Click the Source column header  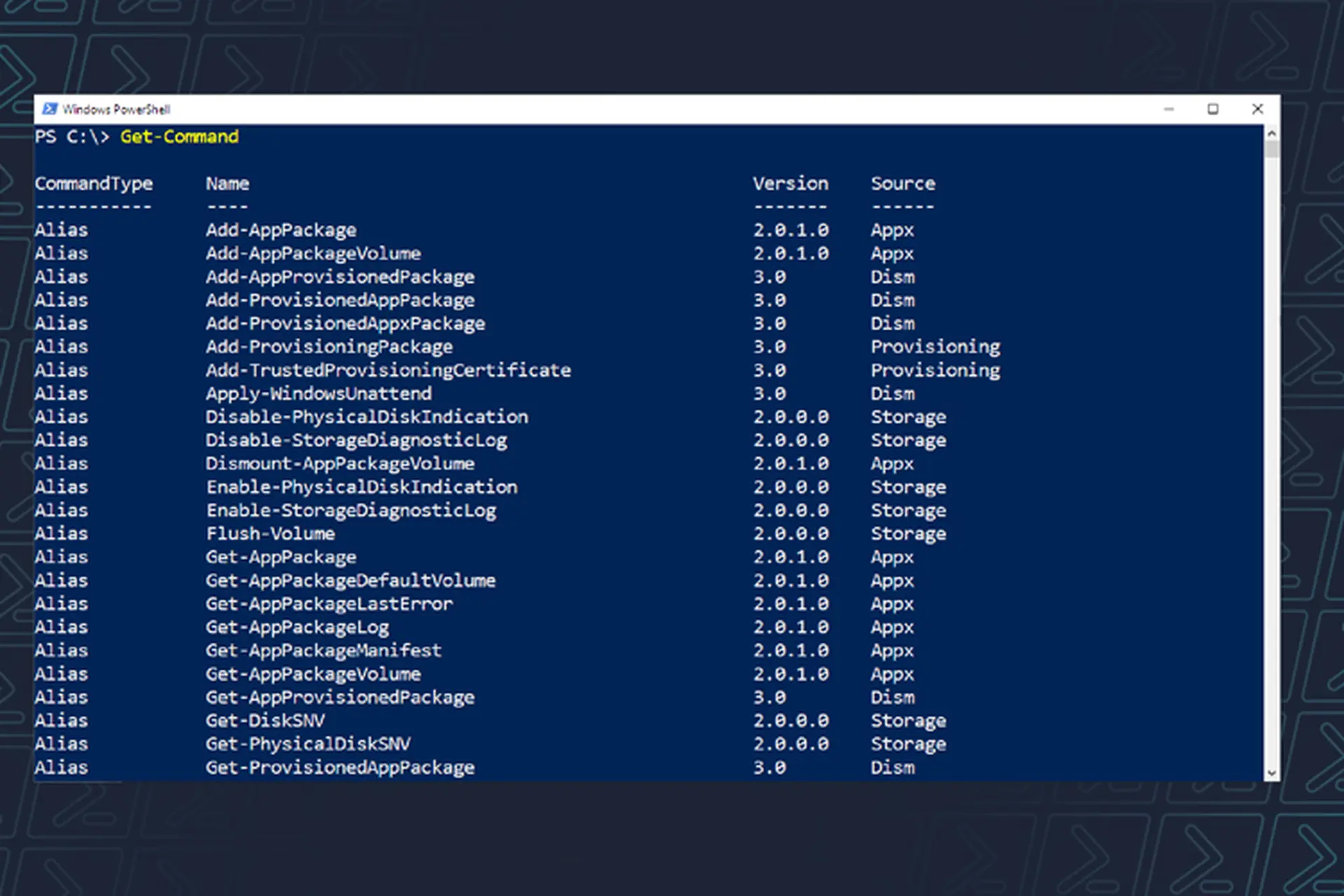[903, 183]
